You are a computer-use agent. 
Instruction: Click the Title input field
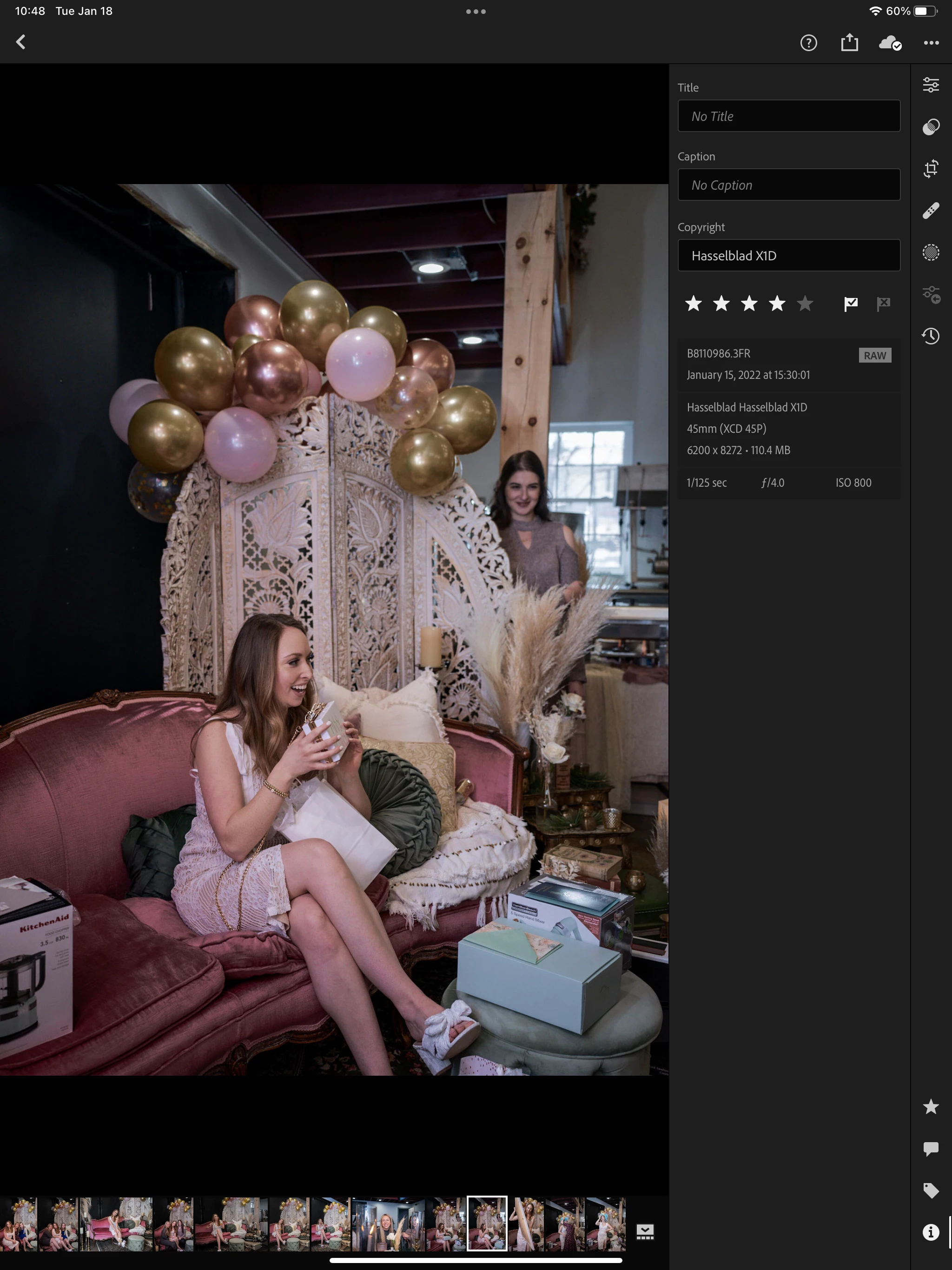788,116
